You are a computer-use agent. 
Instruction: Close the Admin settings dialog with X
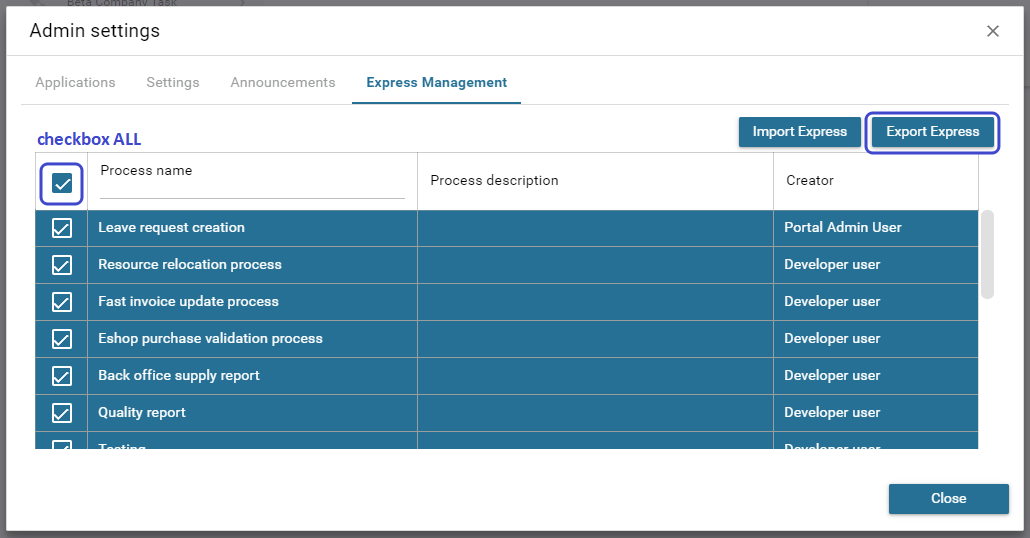coord(992,31)
